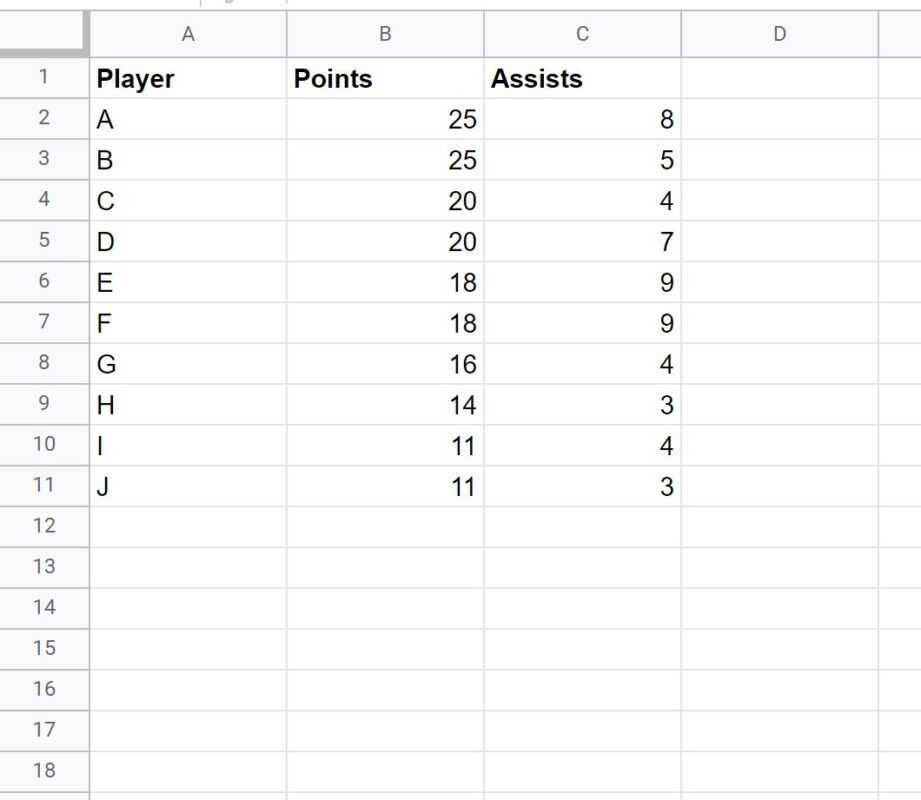Click the Player header cell
The width and height of the screenshot is (921, 800).
(188, 78)
